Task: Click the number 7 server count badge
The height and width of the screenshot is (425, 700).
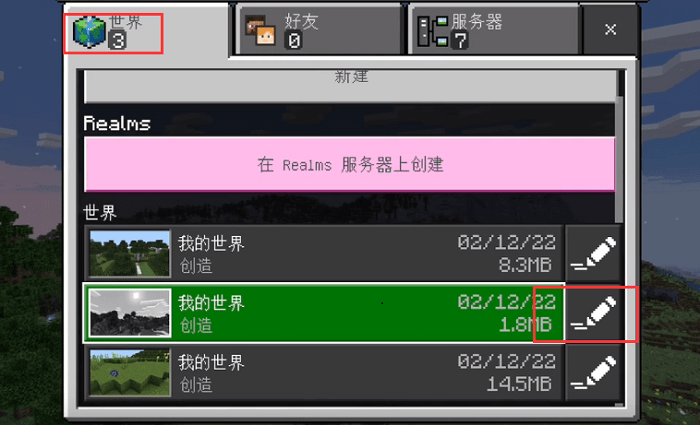Action: 460,41
